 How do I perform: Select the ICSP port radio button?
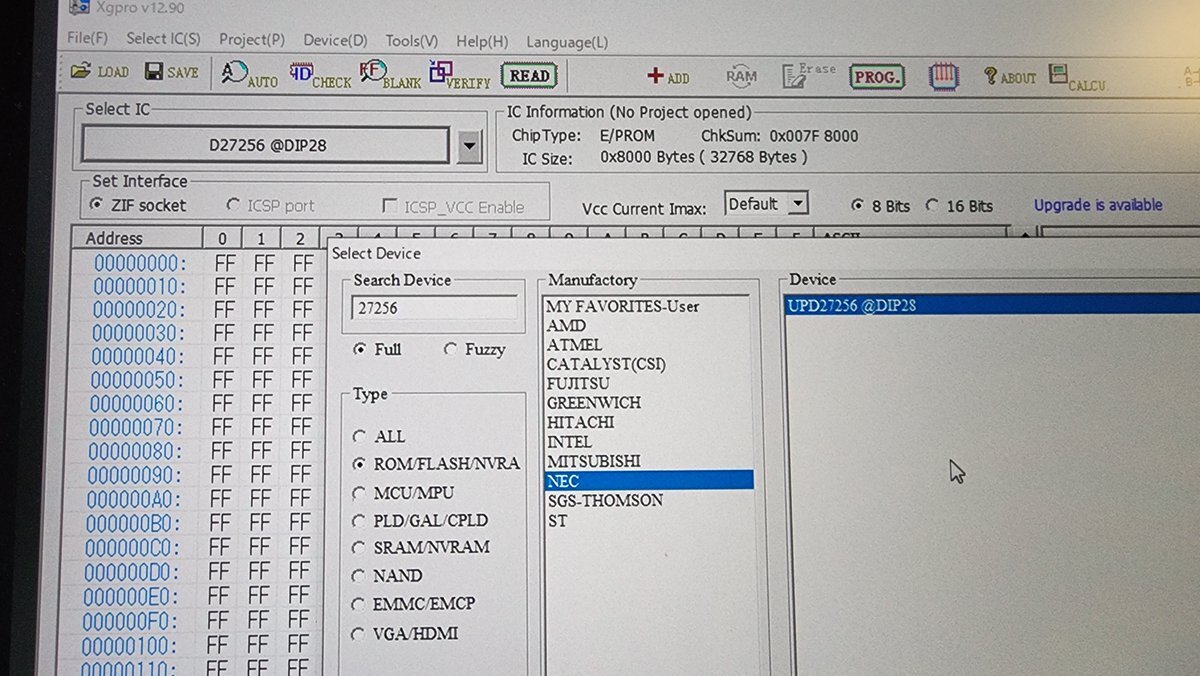pyautogui.click(x=233, y=206)
